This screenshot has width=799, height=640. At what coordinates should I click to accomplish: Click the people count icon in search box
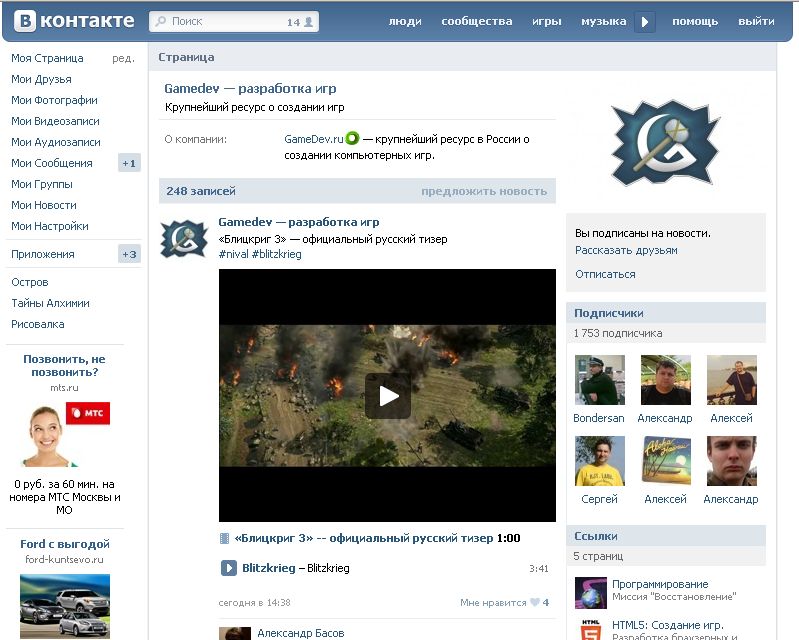click(x=308, y=22)
